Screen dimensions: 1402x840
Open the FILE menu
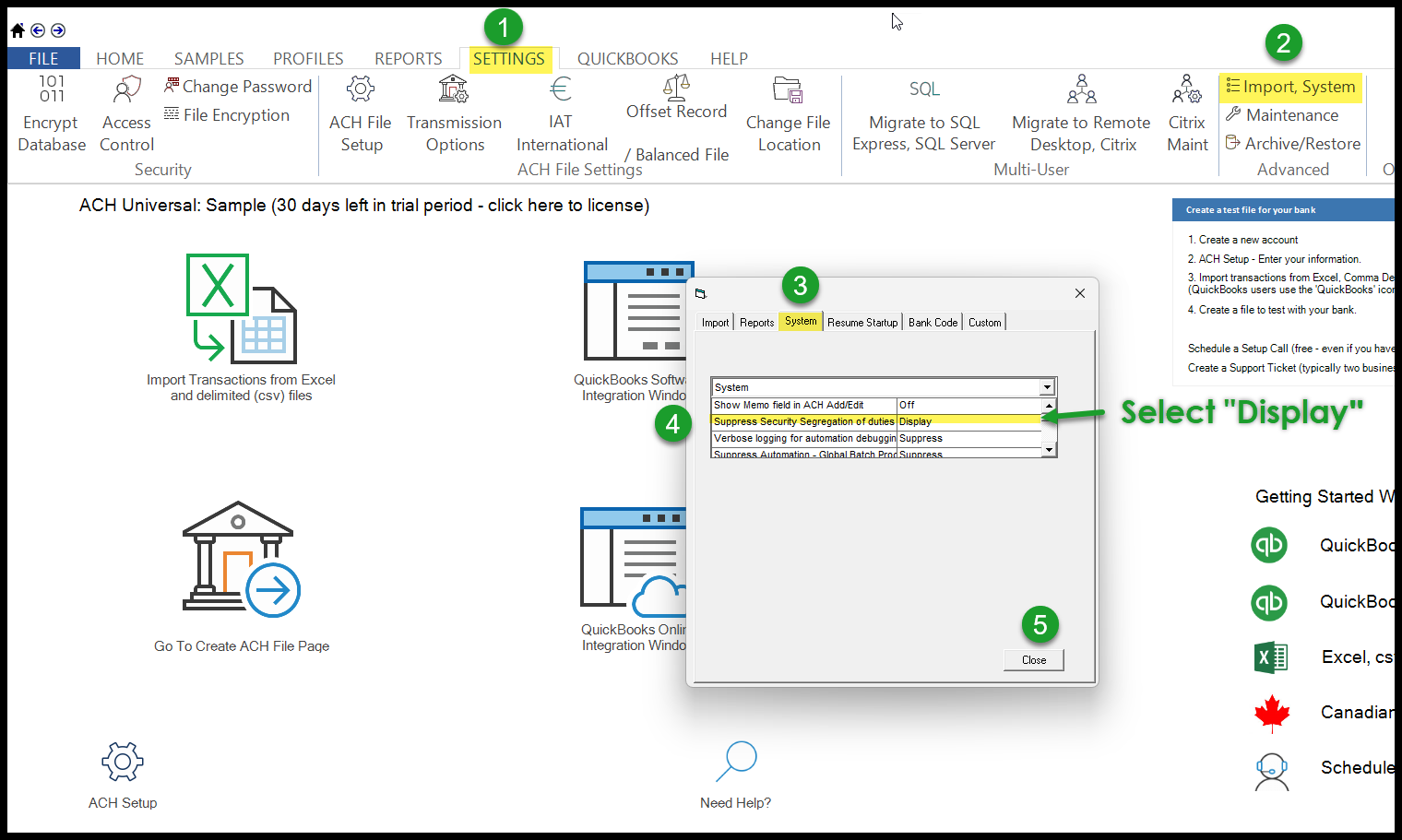(x=43, y=58)
